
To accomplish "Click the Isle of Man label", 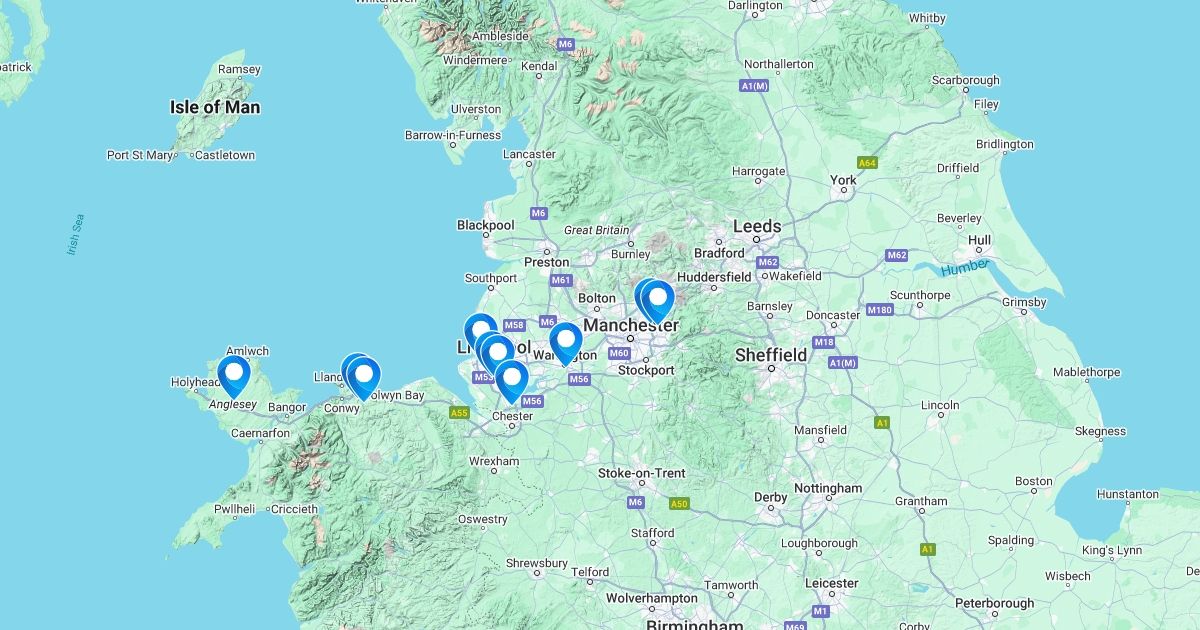I will pyautogui.click(x=215, y=107).
